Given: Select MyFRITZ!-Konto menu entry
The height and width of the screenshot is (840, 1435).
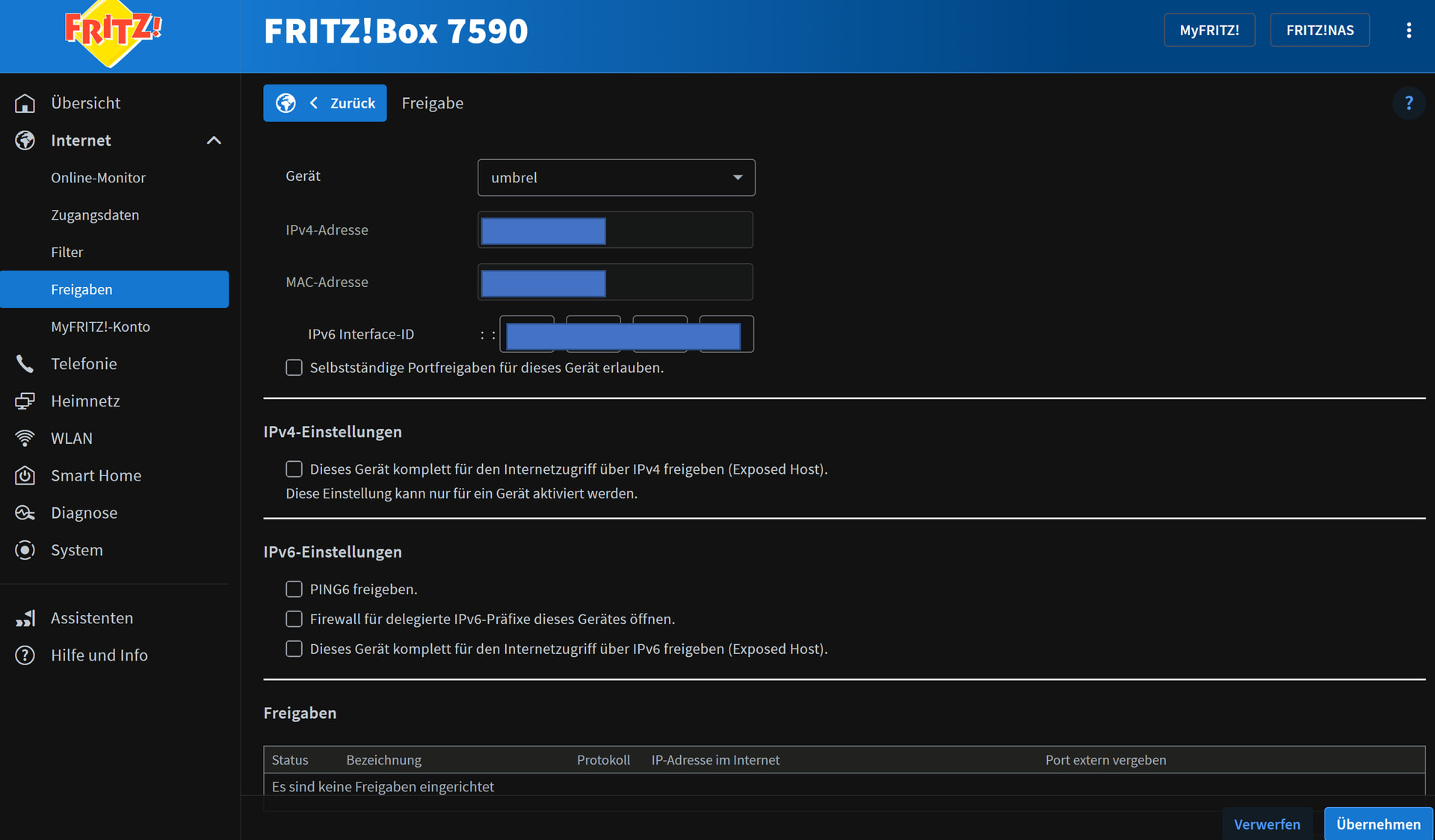Looking at the screenshot, I should tap(100, 327).
